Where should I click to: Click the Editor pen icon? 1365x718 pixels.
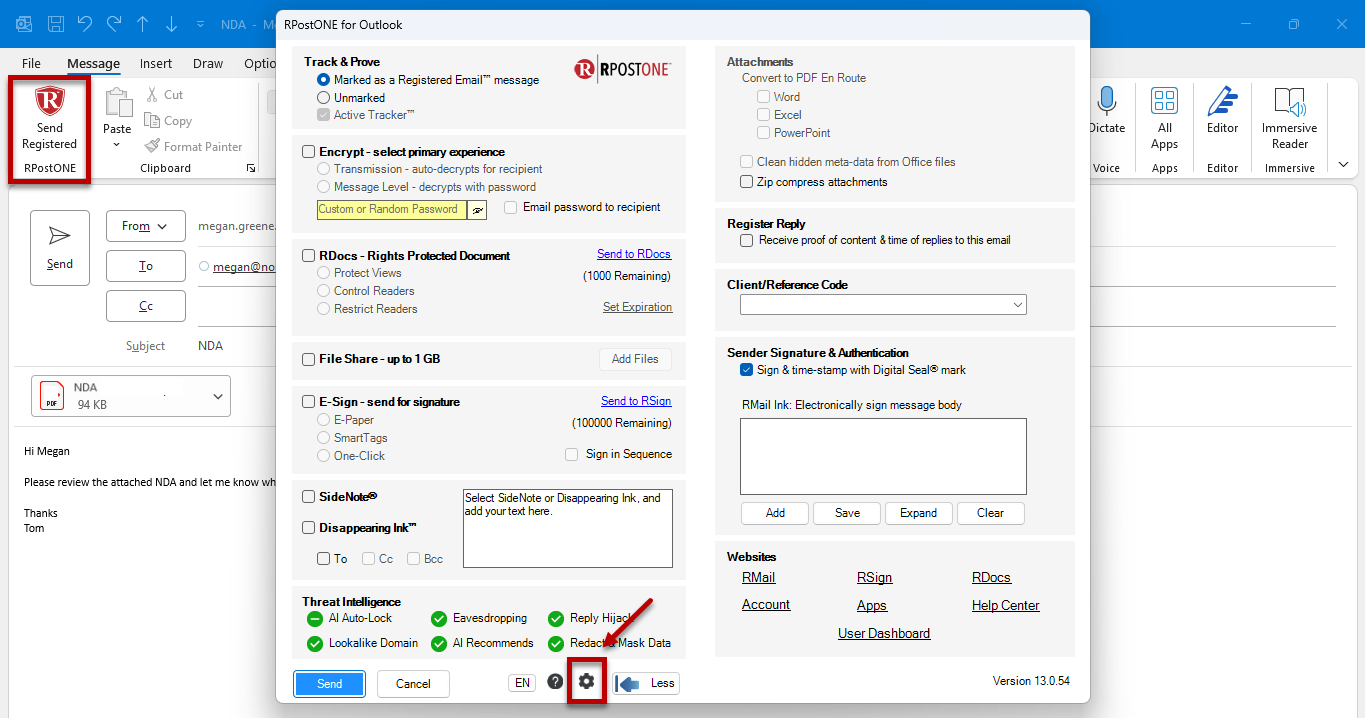point(1222,101)
